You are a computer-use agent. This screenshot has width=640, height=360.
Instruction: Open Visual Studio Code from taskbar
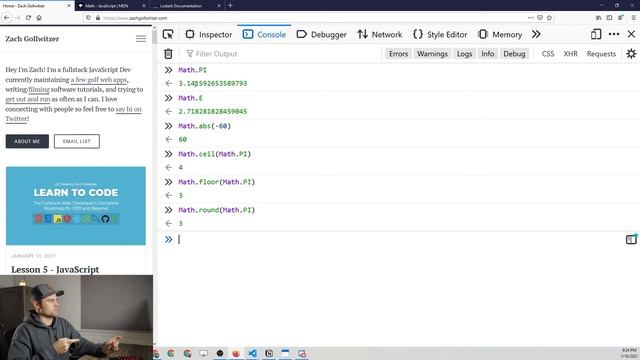point(252,353)
